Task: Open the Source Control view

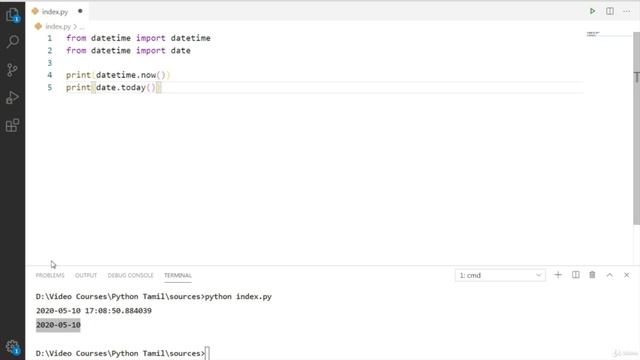Action: [x=12, y=70]
